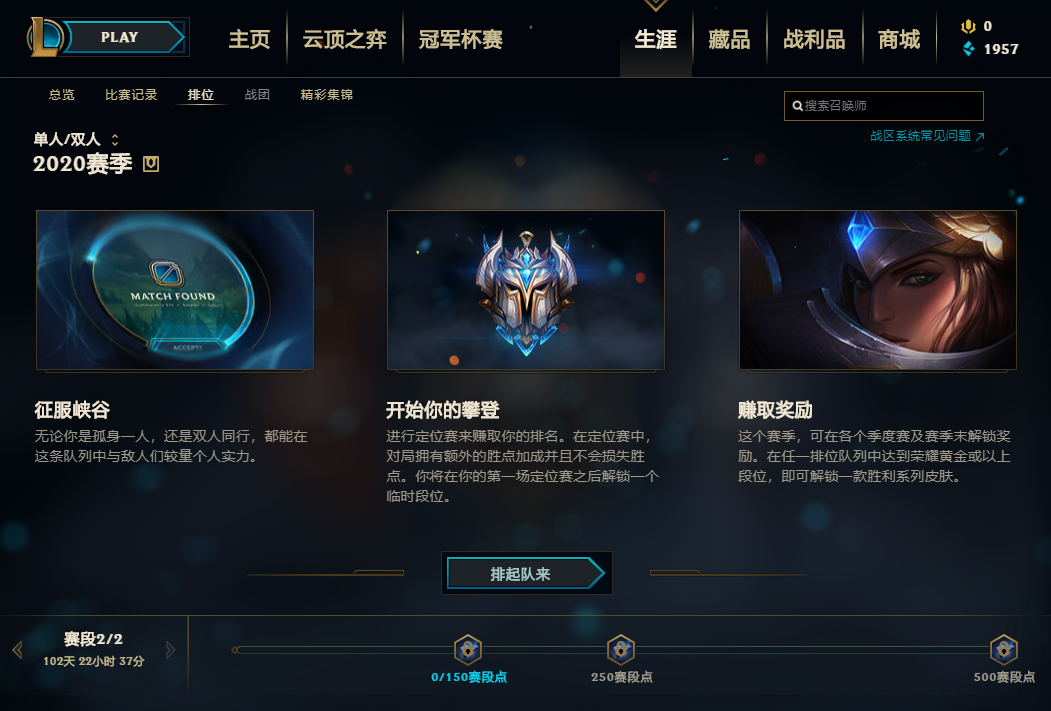Click the RP coin currency icon
This screenshot has height=711, width=1051.
[x=968, y=26]
